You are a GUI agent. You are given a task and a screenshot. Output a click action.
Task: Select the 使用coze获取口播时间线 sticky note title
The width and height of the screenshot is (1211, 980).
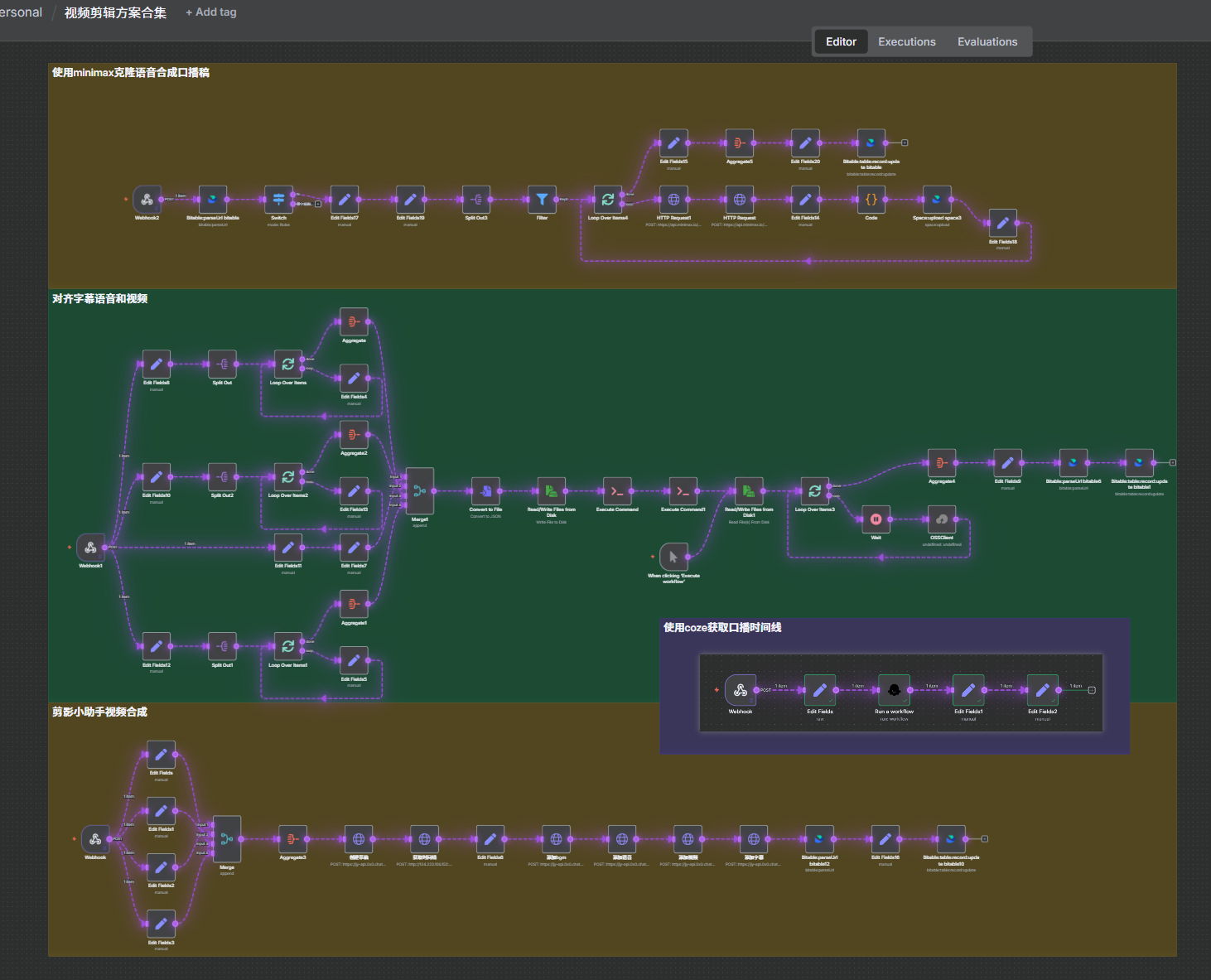pos(722,628)
